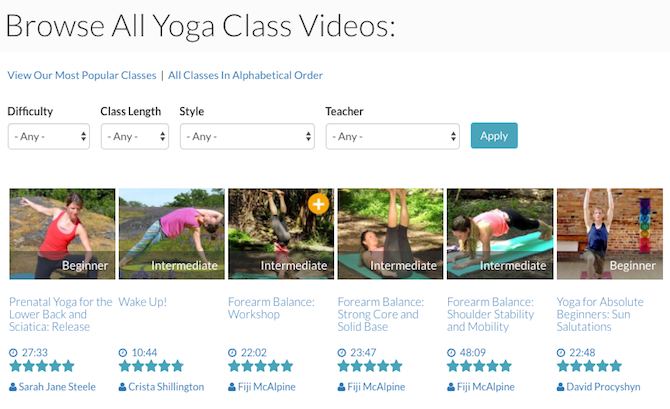Click the orange plus icon on Forearm Balance: Workshop
The width and height of the screenshot is (670, 409).
click(x=318, y=204)
